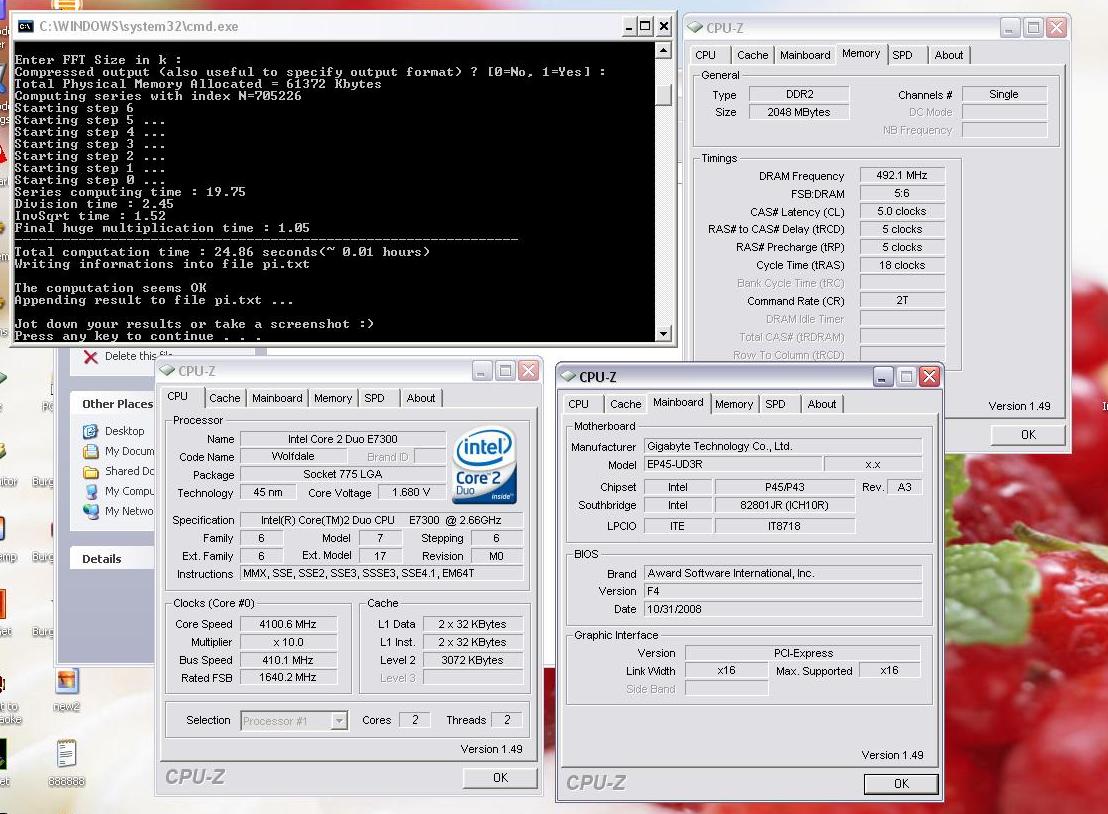The height and width of the screenshot is (814, 1108).
Task: Select Memory tab in Mainboard window
Action: click(734, 404)
